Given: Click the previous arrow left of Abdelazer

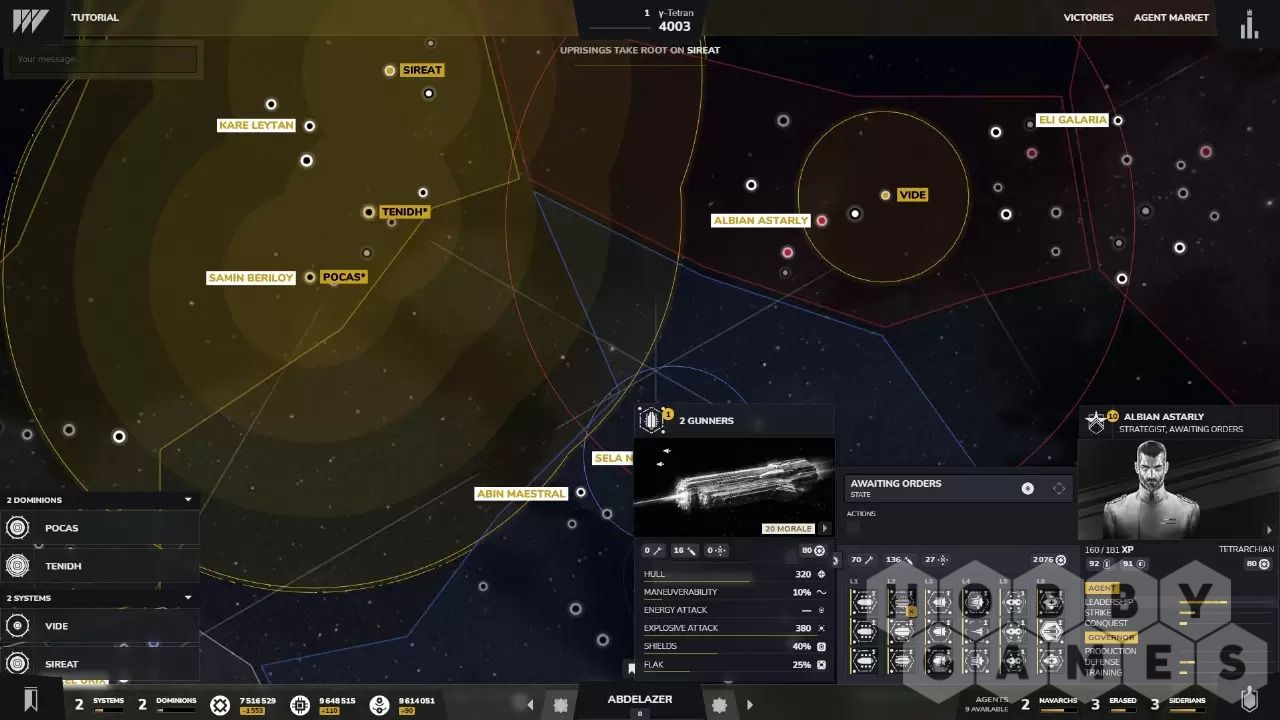Looking at the screenshot, I should point(530,705).
